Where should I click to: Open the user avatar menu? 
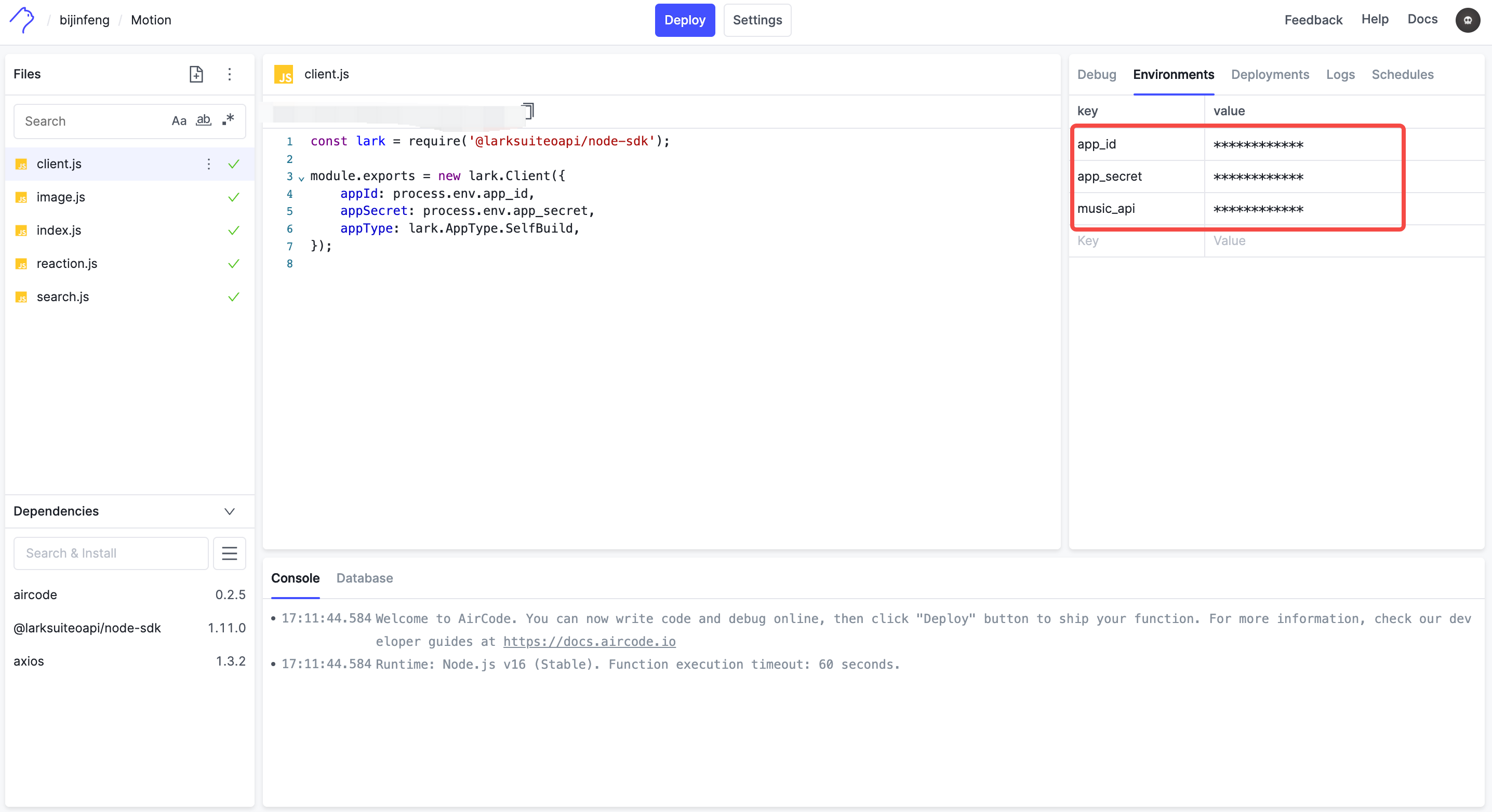[x=1467, y=20]
